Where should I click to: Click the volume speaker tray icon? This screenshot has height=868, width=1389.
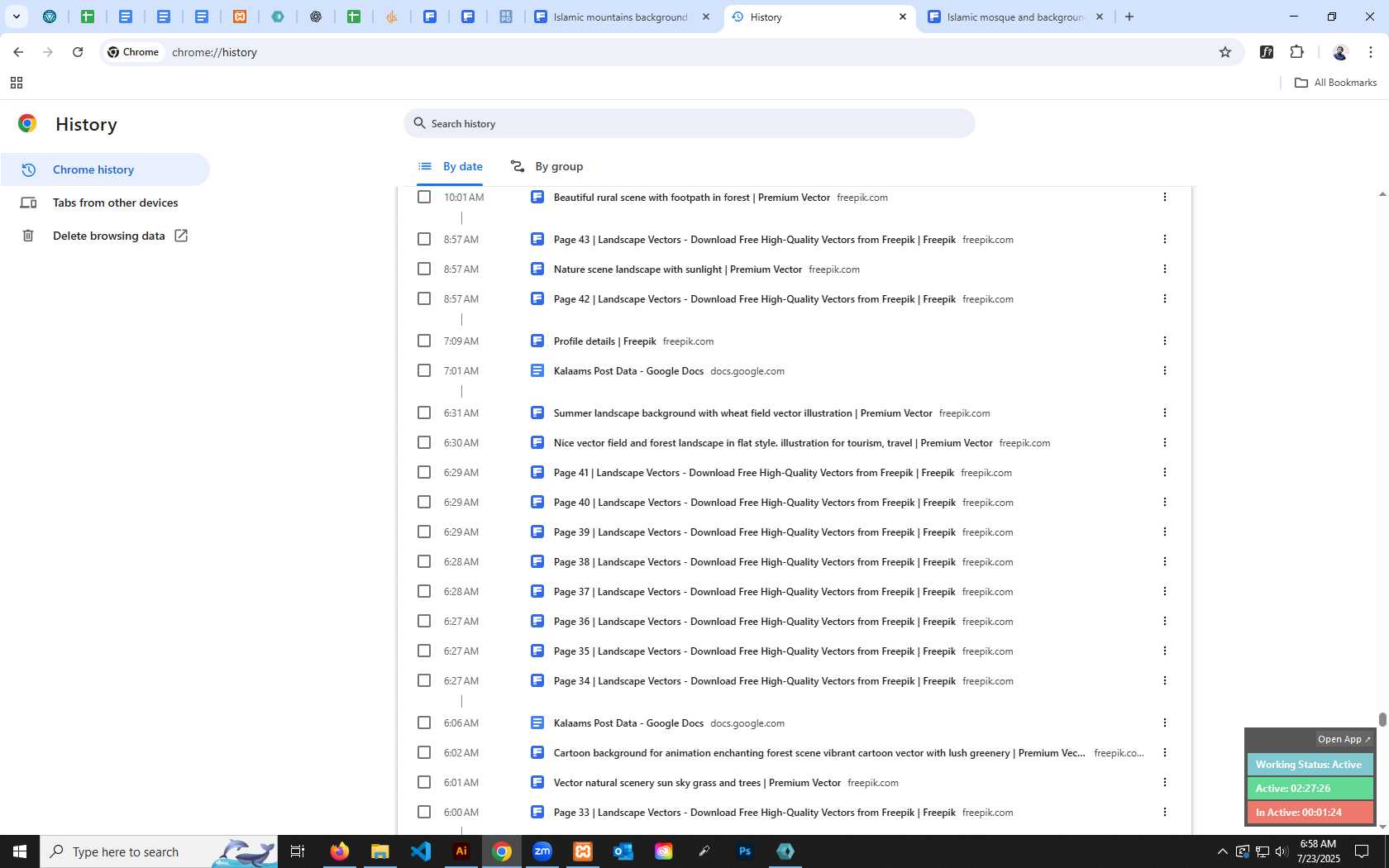[1282, 851]
